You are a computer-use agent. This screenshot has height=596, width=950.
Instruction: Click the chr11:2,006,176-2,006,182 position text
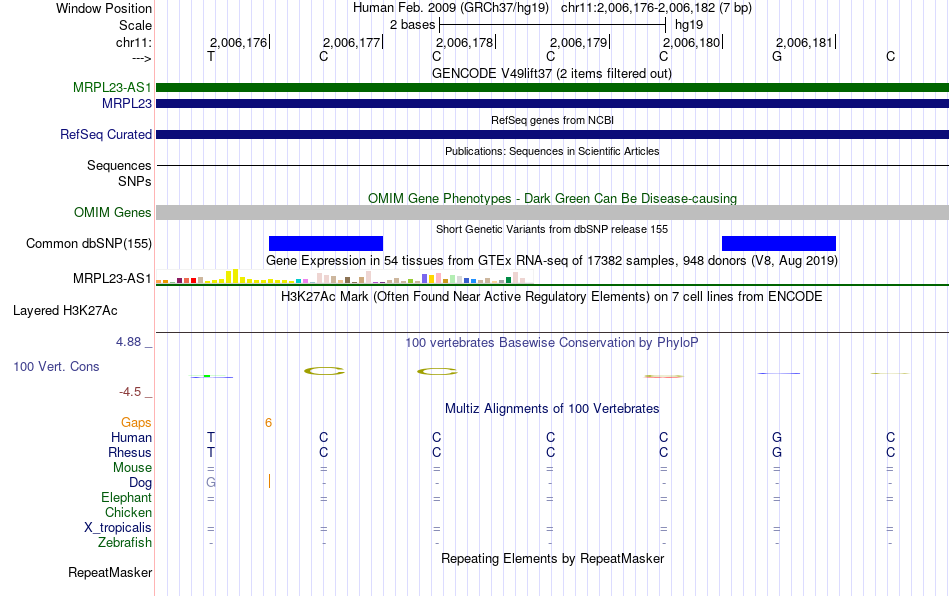point(656,8)
